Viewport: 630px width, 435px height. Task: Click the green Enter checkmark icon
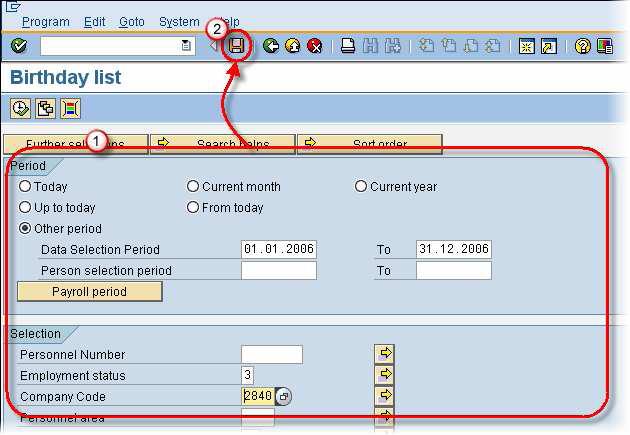coord(19,46)
